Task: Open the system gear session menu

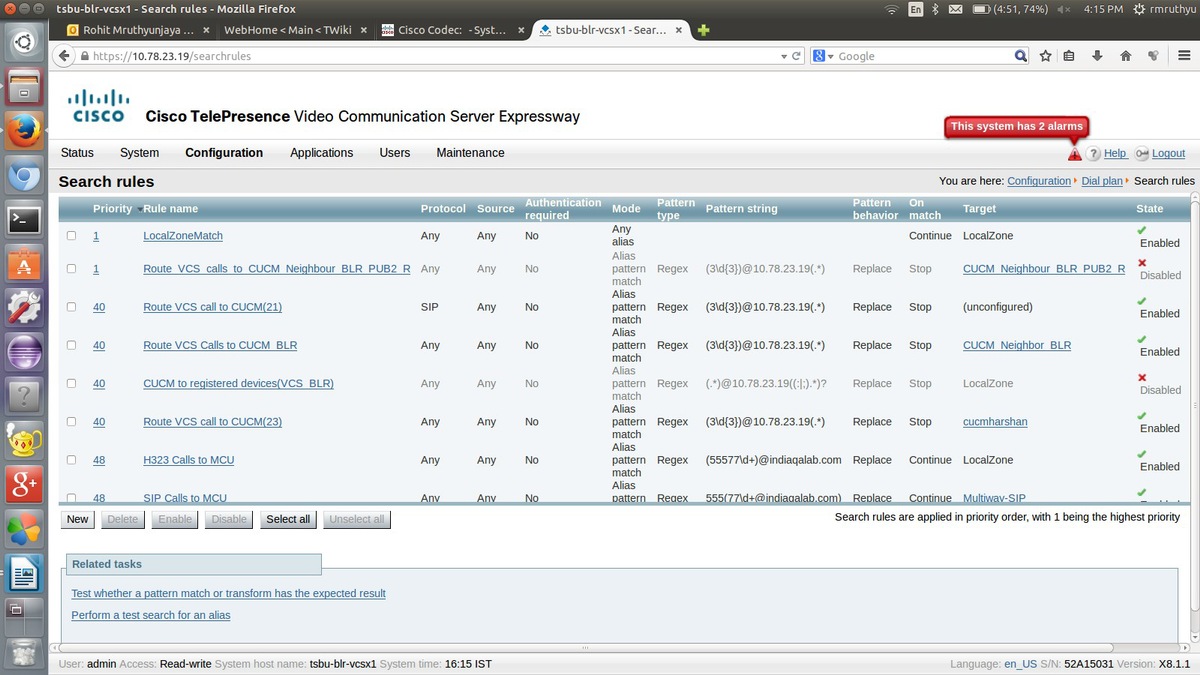Action: pos(1141,9)
